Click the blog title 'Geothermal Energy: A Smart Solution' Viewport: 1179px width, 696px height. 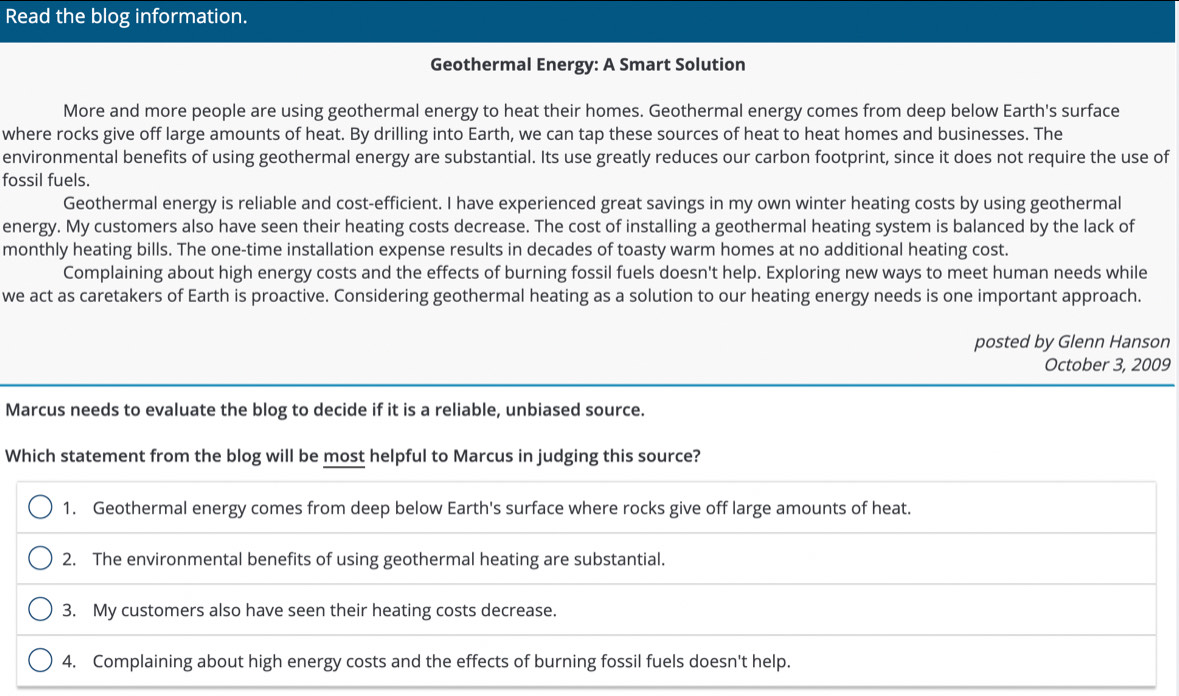[588, 65]
